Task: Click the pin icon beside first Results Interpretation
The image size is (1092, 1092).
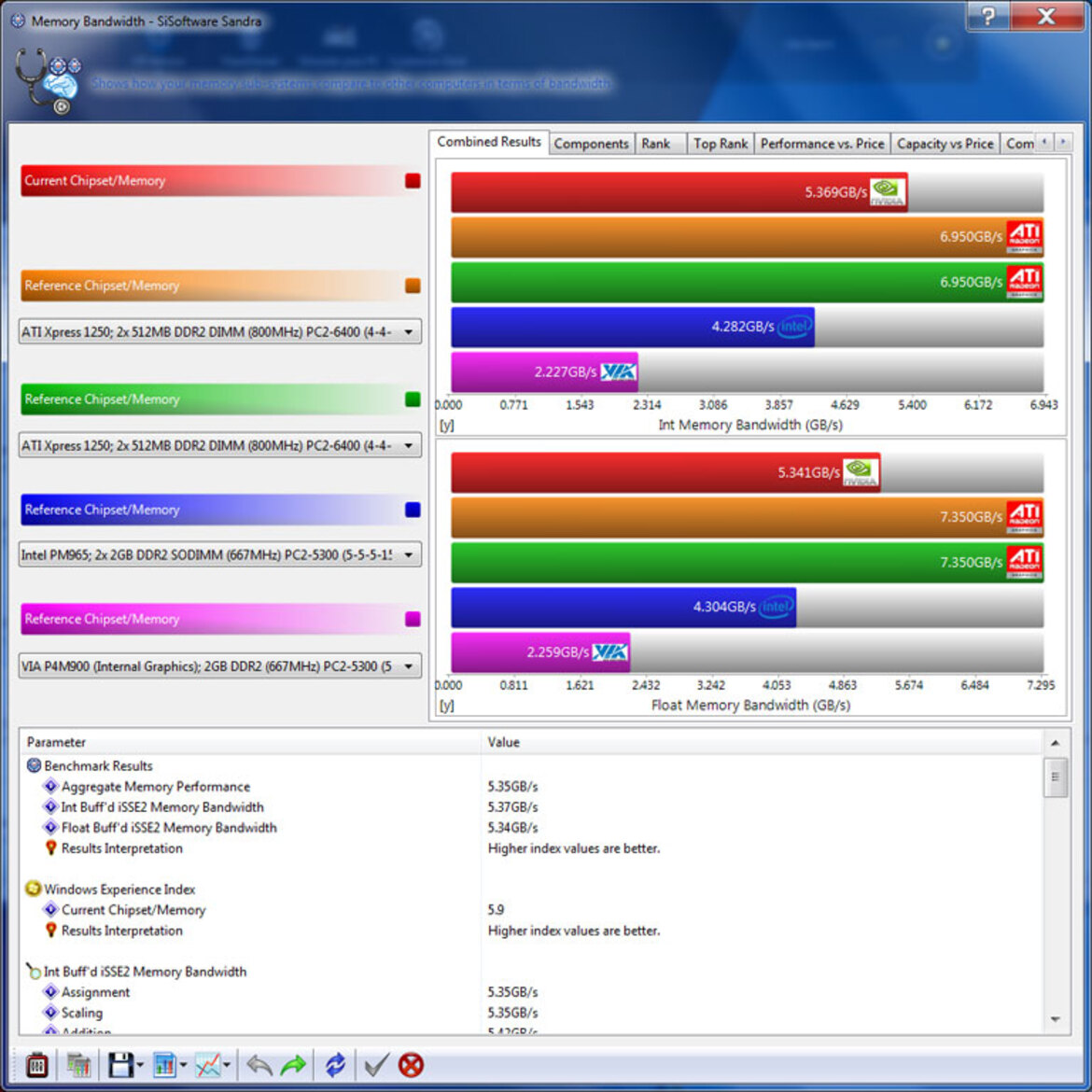Action: (x=50, y=848)
